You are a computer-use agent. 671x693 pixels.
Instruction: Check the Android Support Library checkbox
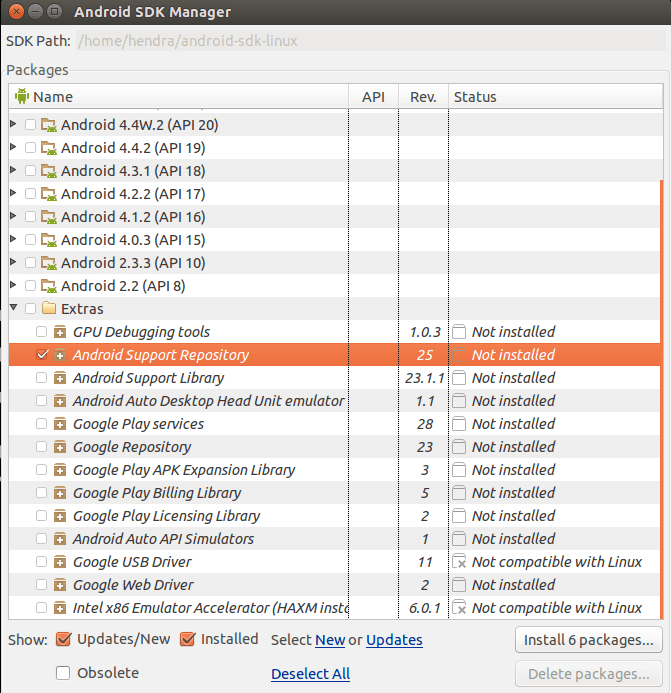pos(42,377)
